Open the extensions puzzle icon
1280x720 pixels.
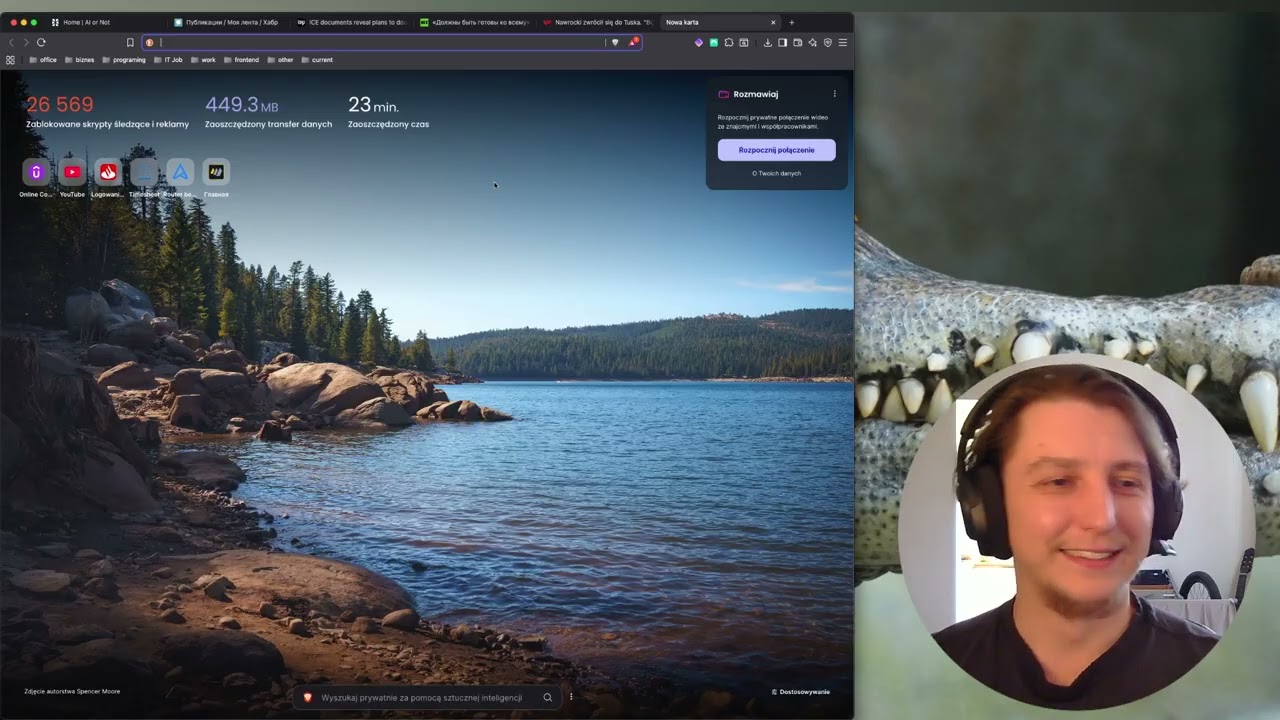coord(729,42)
